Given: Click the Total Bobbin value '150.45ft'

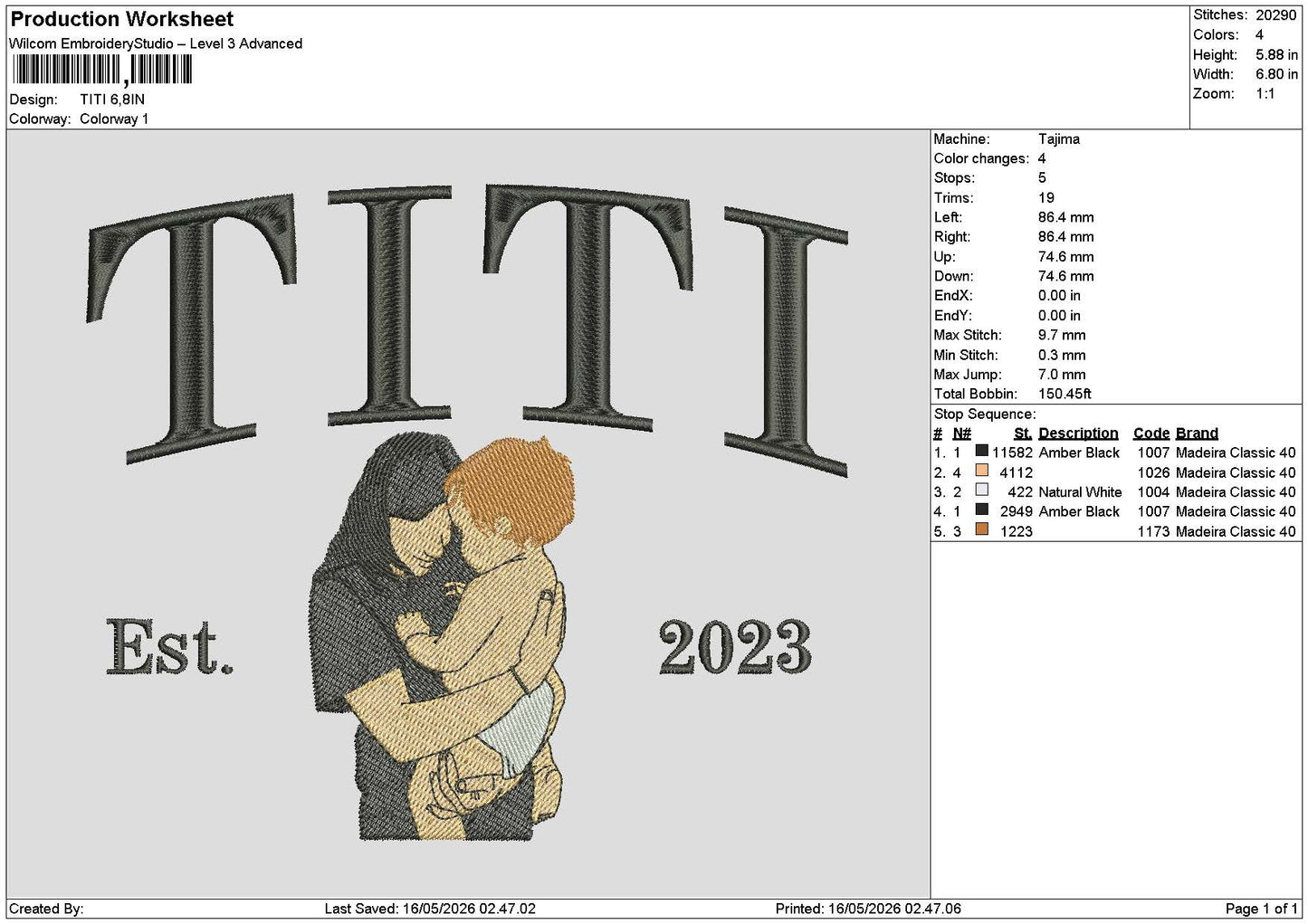Looking at the screenshot, I should [1065, 394].
